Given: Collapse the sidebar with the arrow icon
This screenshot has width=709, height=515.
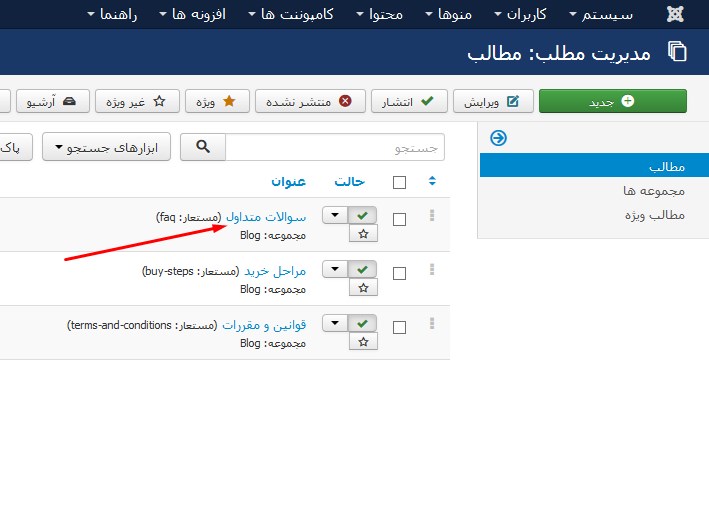Looking at the screenshot, I should click(498, 138).
